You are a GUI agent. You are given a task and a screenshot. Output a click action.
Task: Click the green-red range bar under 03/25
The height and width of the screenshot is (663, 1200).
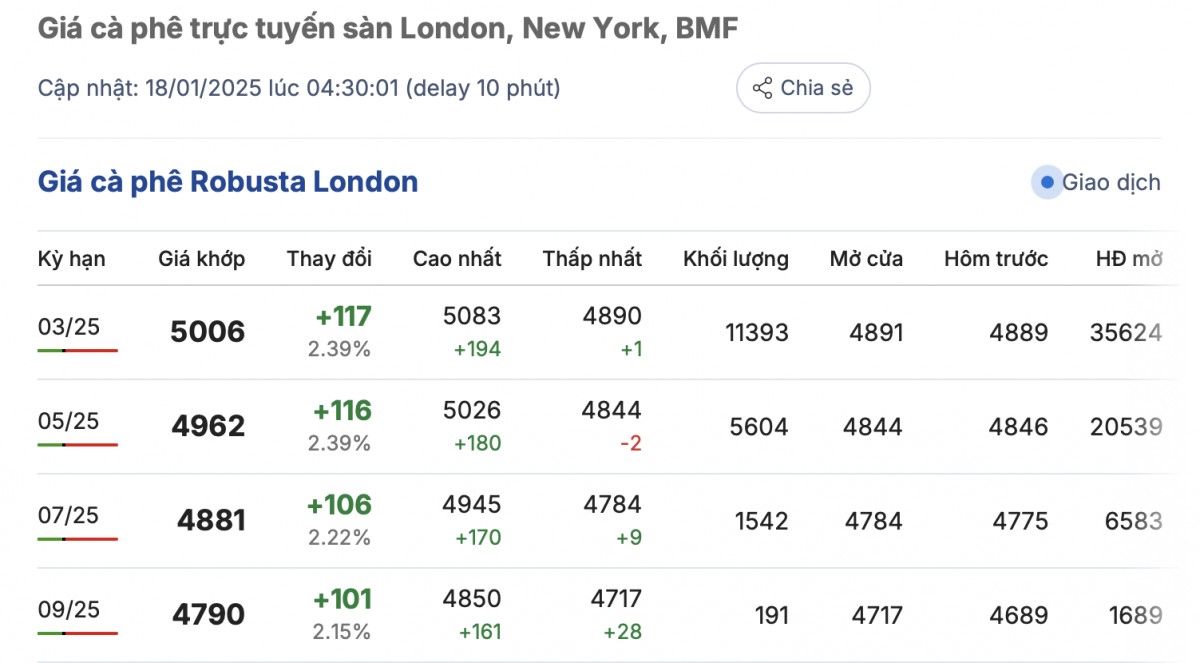(78, 351)
